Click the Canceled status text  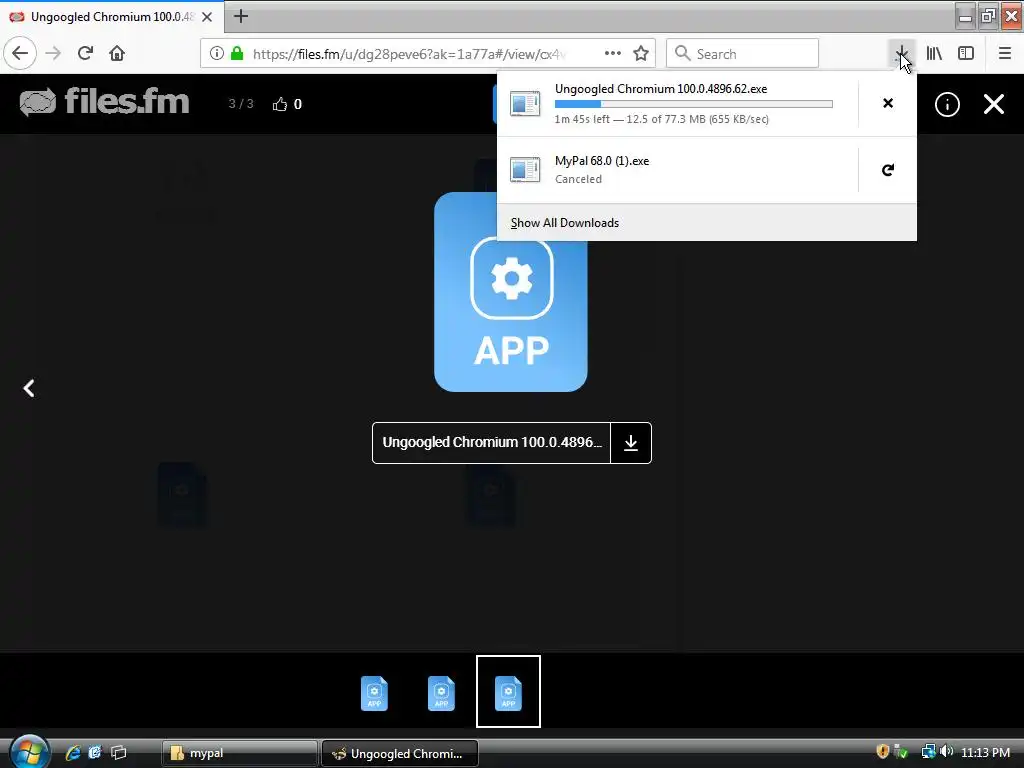(578, 179)
